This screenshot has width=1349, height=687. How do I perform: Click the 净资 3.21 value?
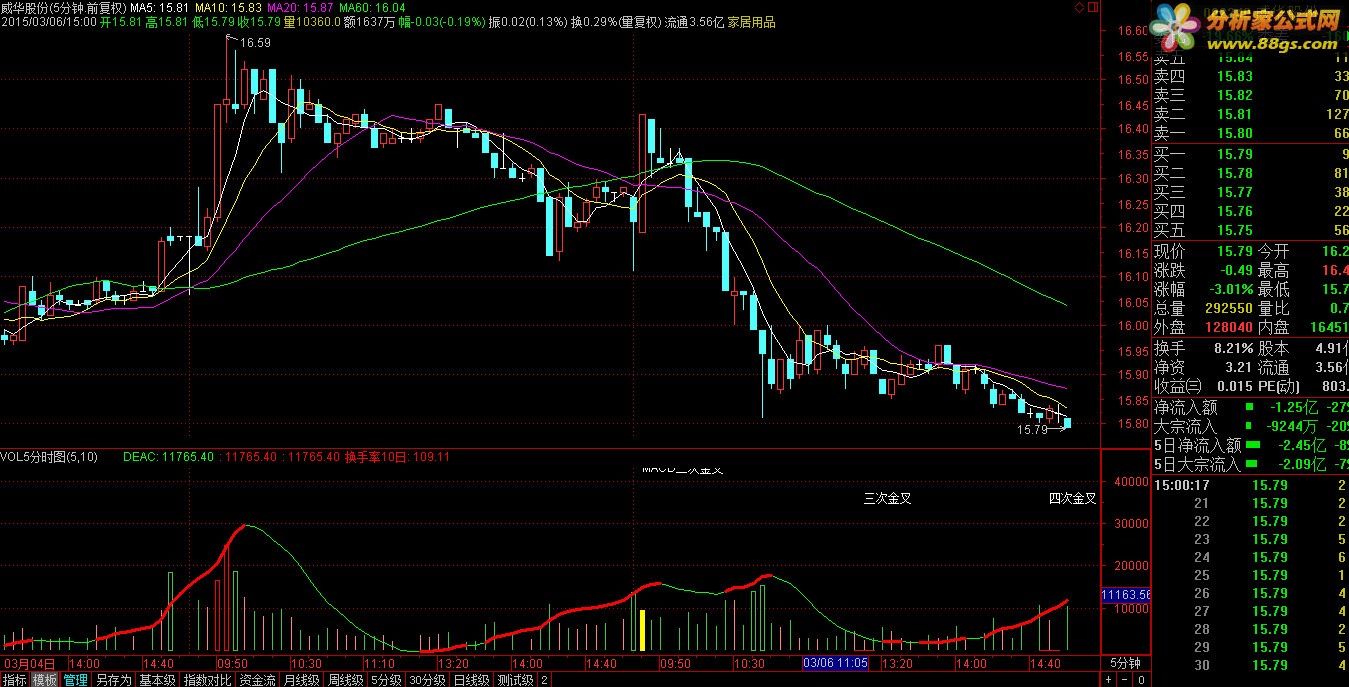[x=1238, y=367]
